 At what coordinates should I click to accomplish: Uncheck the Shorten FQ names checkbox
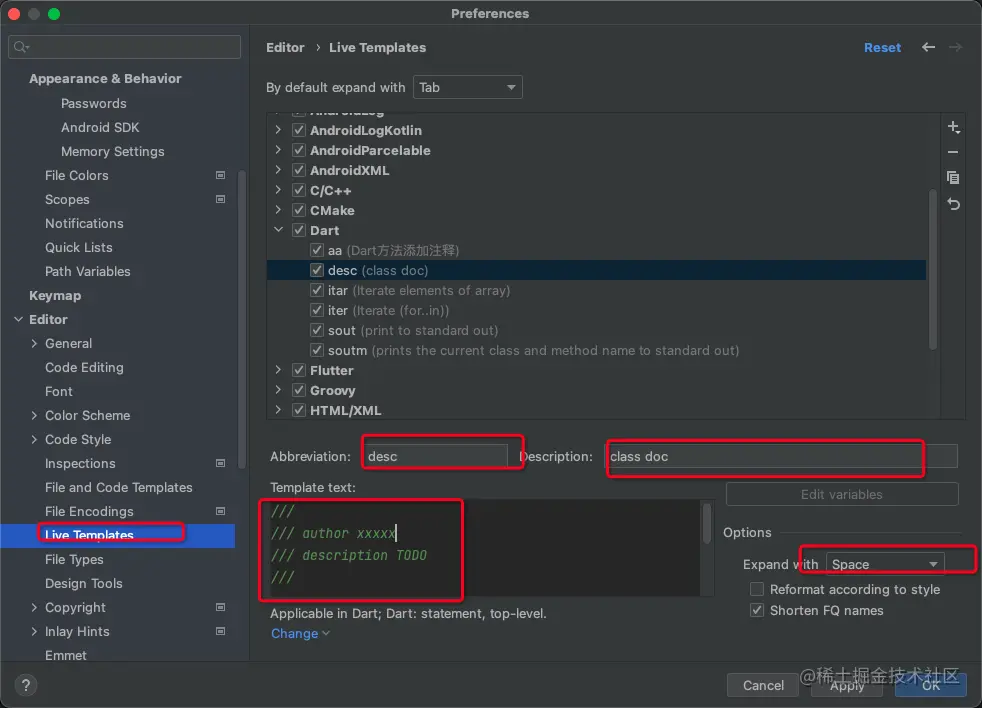coord(757,610)
